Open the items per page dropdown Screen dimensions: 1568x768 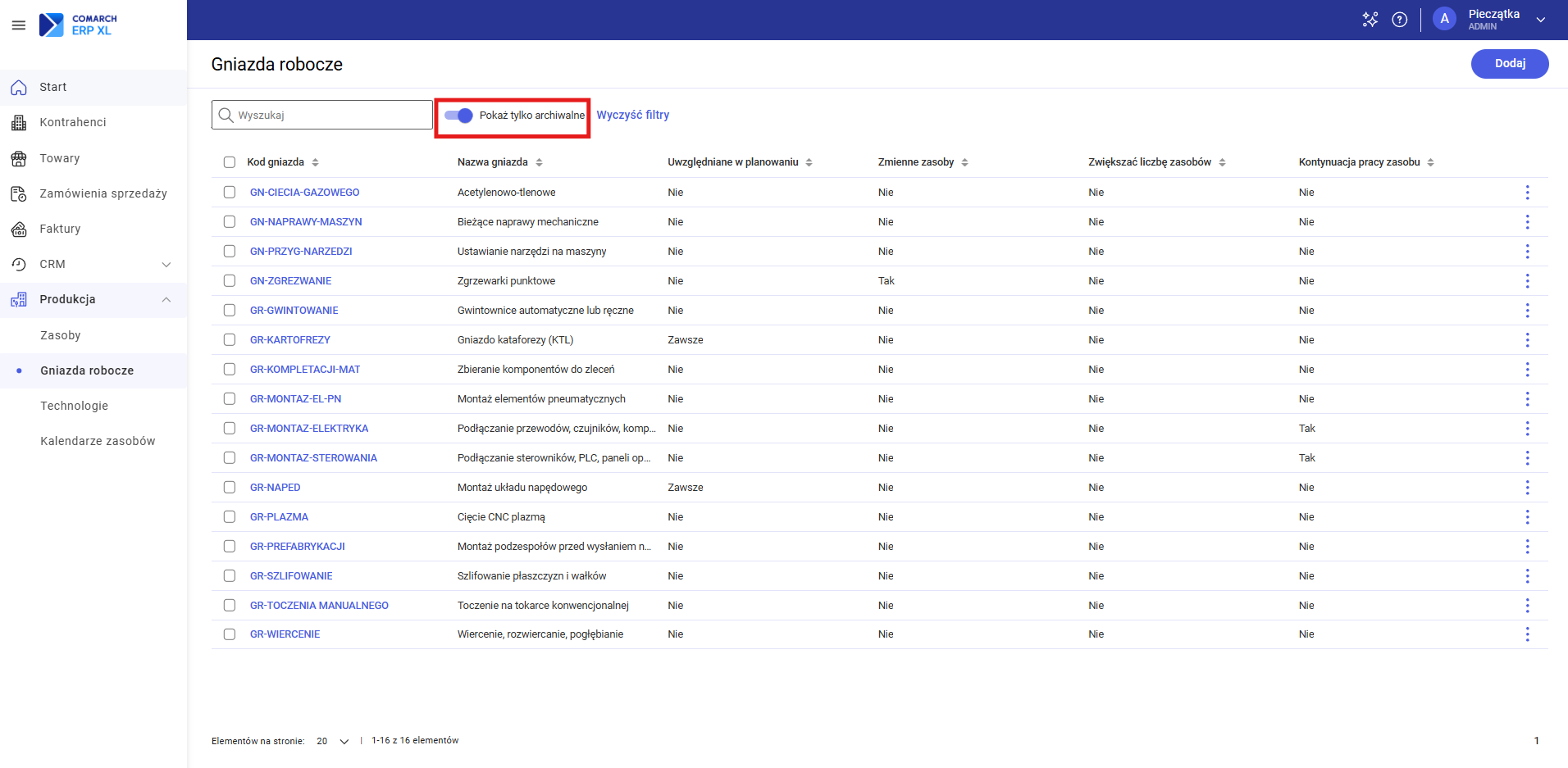point(333,741)
